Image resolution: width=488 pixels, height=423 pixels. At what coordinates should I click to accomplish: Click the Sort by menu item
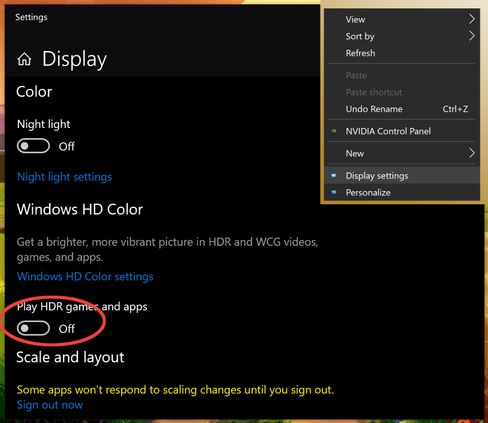[x=402, y=36]
